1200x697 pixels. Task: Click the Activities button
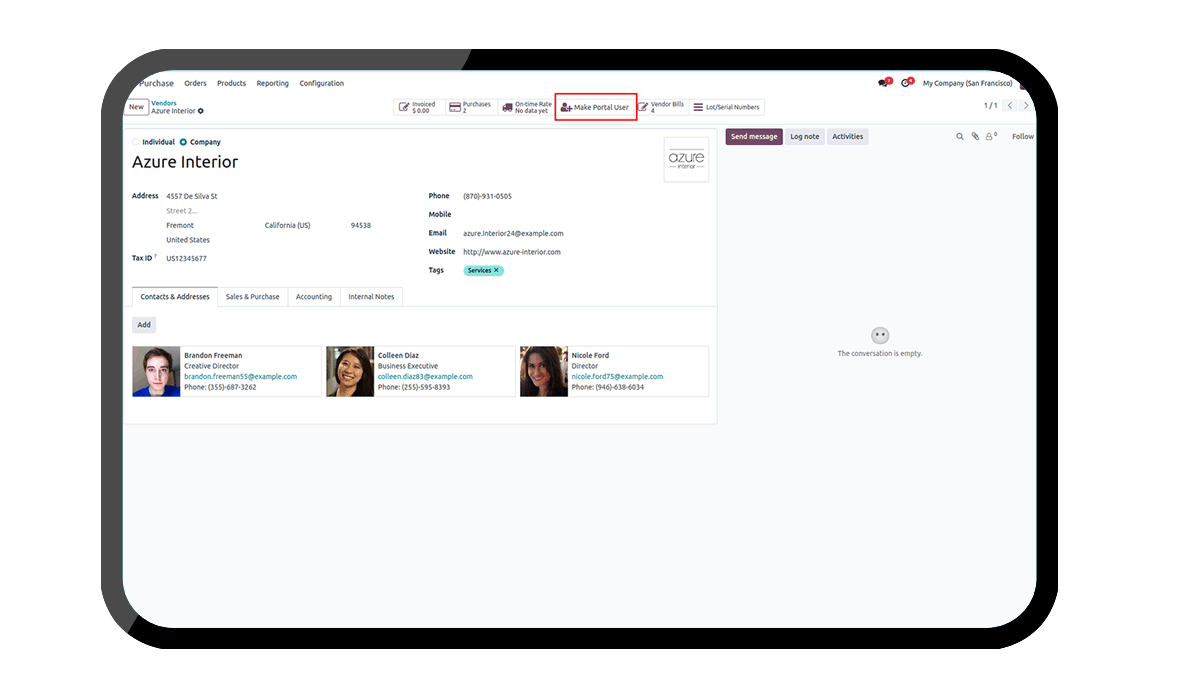848,137
